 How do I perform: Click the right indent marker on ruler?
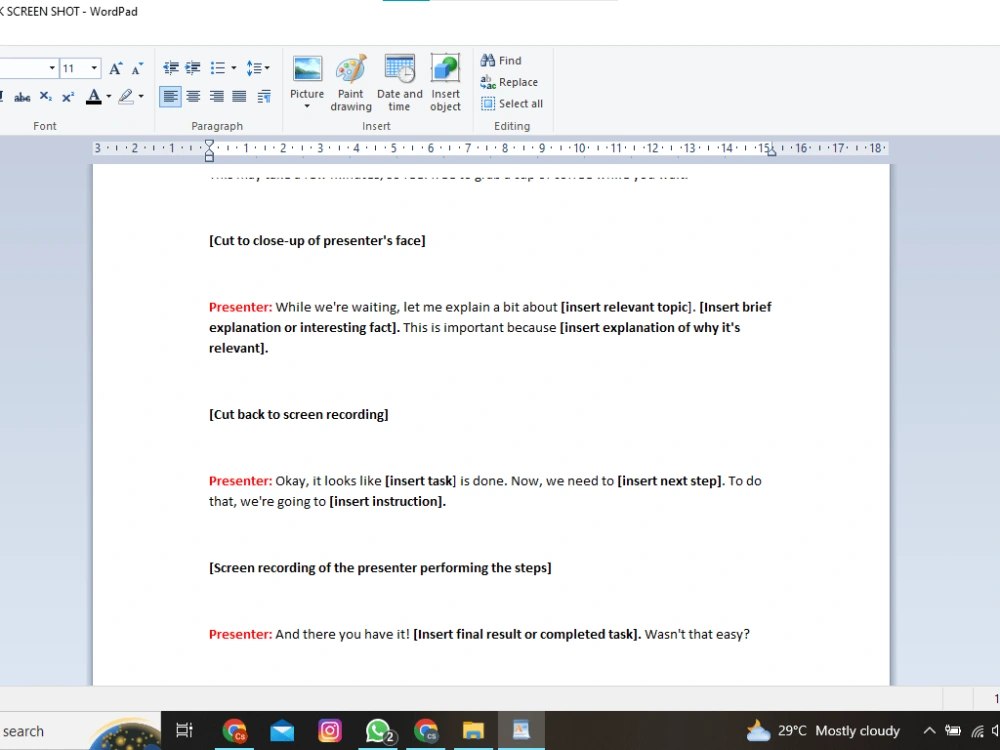[x=772, y=152]
